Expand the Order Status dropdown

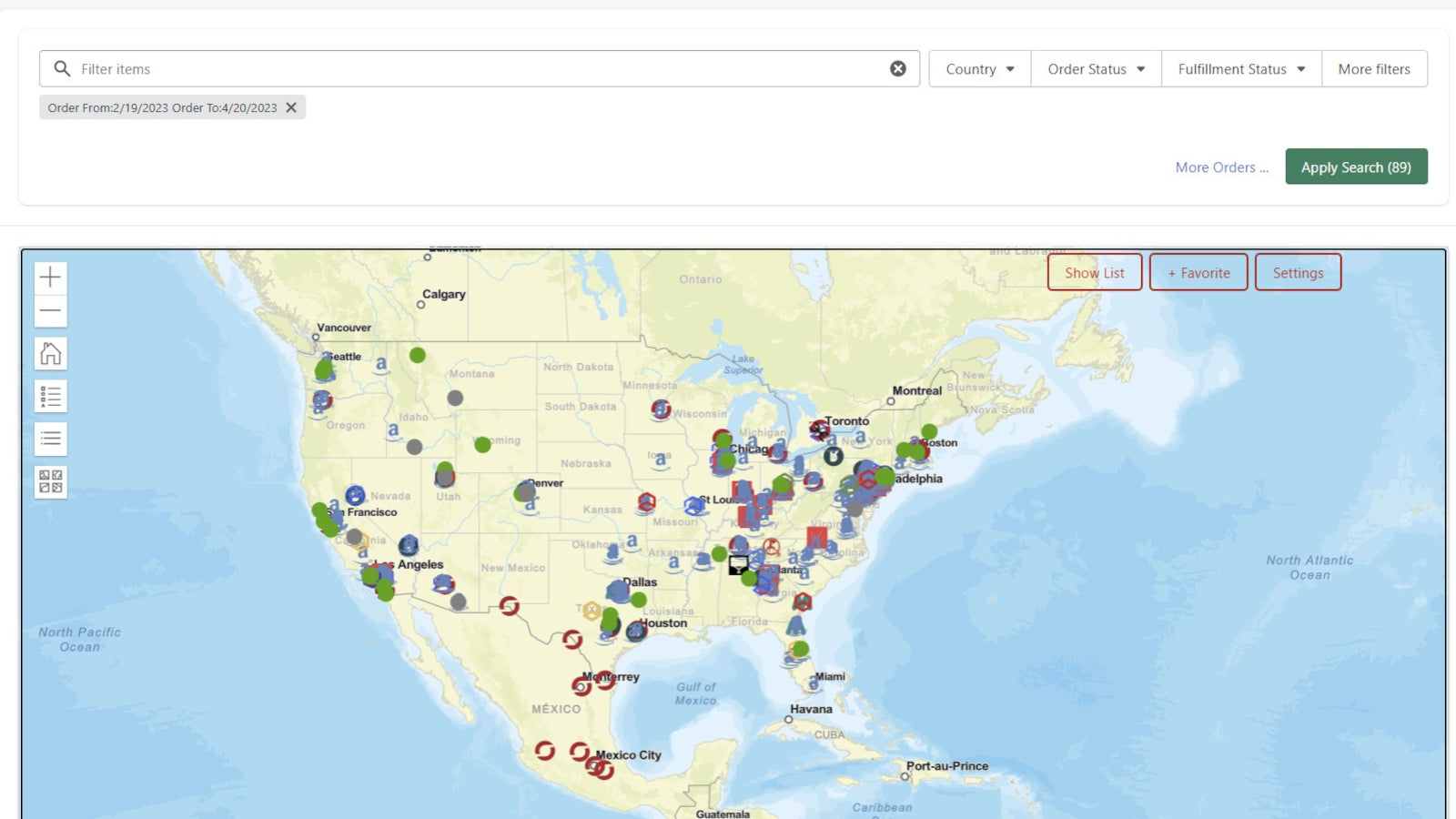[1095, 68]
